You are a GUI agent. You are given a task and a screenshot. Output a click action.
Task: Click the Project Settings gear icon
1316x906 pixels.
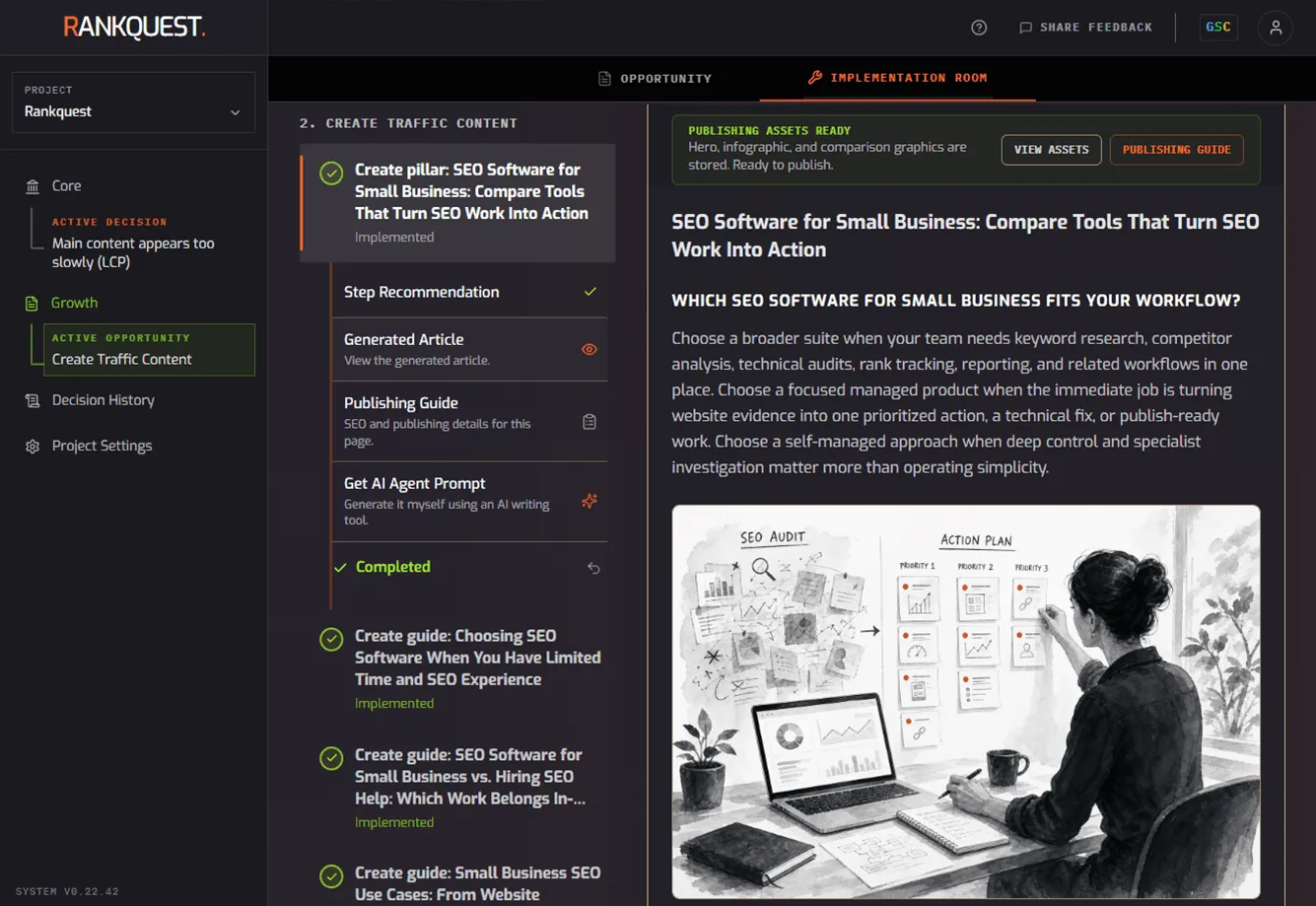pyautogui.click(x=33, y=447)
